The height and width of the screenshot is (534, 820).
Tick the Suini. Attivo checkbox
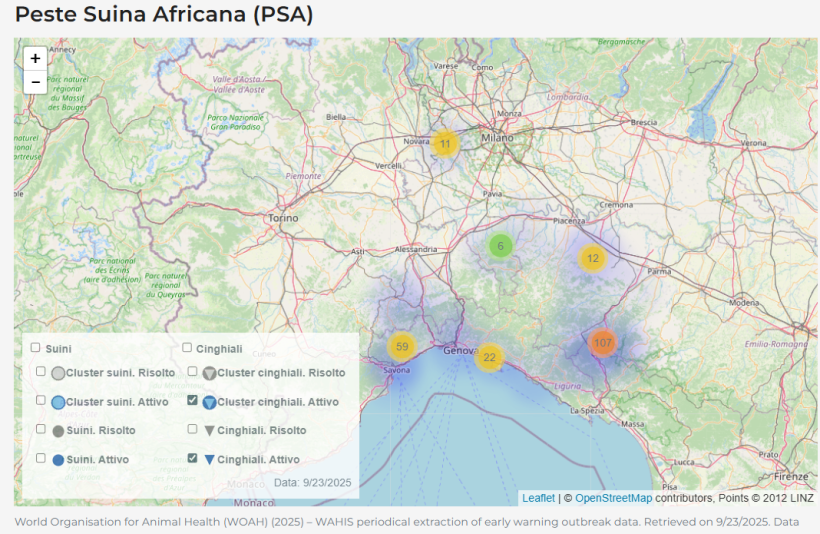click(41, 458)
